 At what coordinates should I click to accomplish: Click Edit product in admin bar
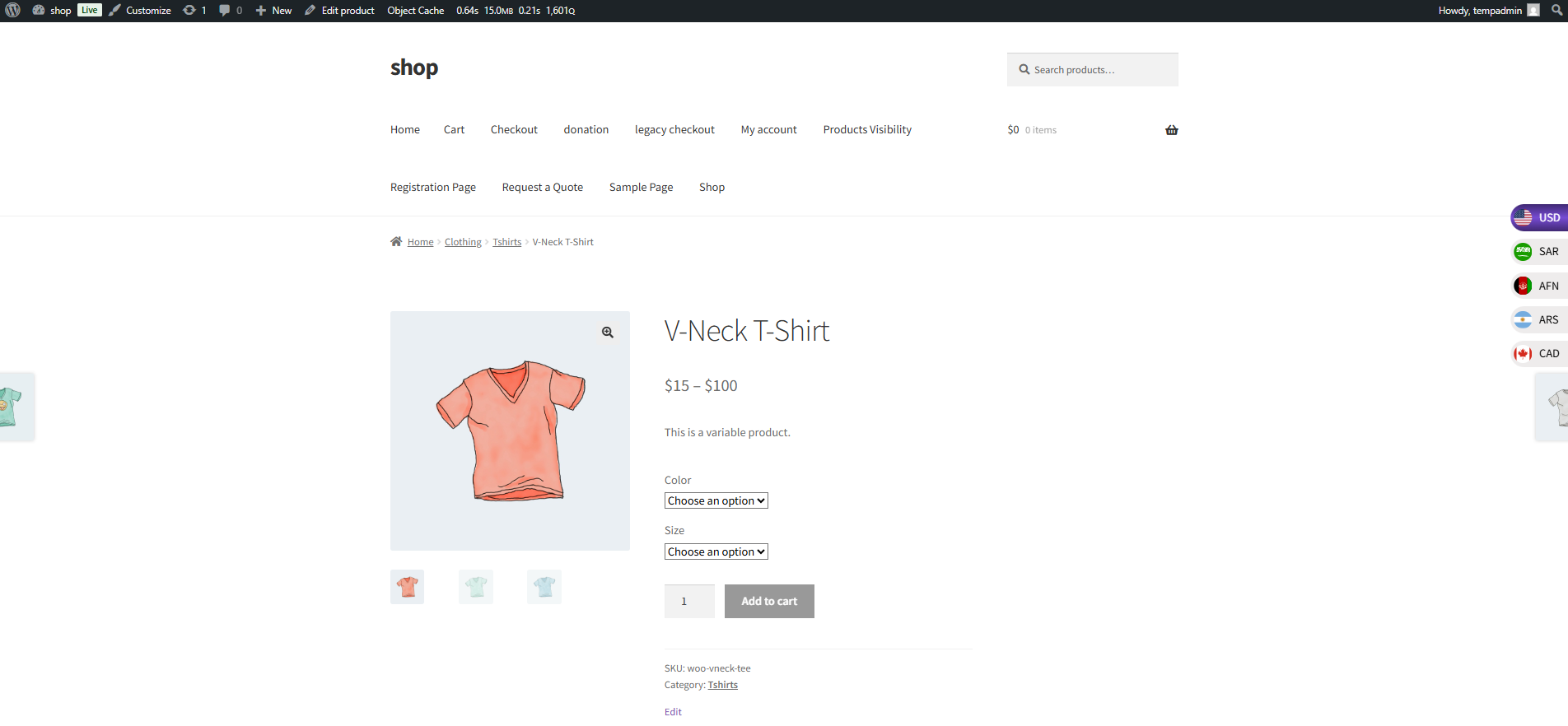click(x=339, y=11)
